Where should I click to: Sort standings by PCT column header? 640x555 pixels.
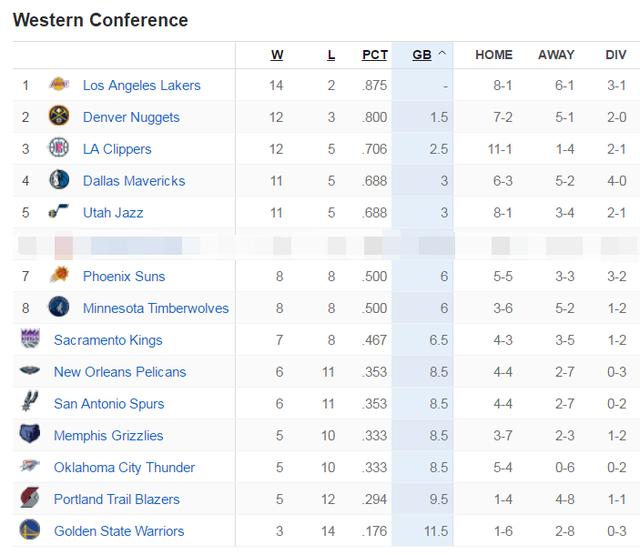[375, 55]
